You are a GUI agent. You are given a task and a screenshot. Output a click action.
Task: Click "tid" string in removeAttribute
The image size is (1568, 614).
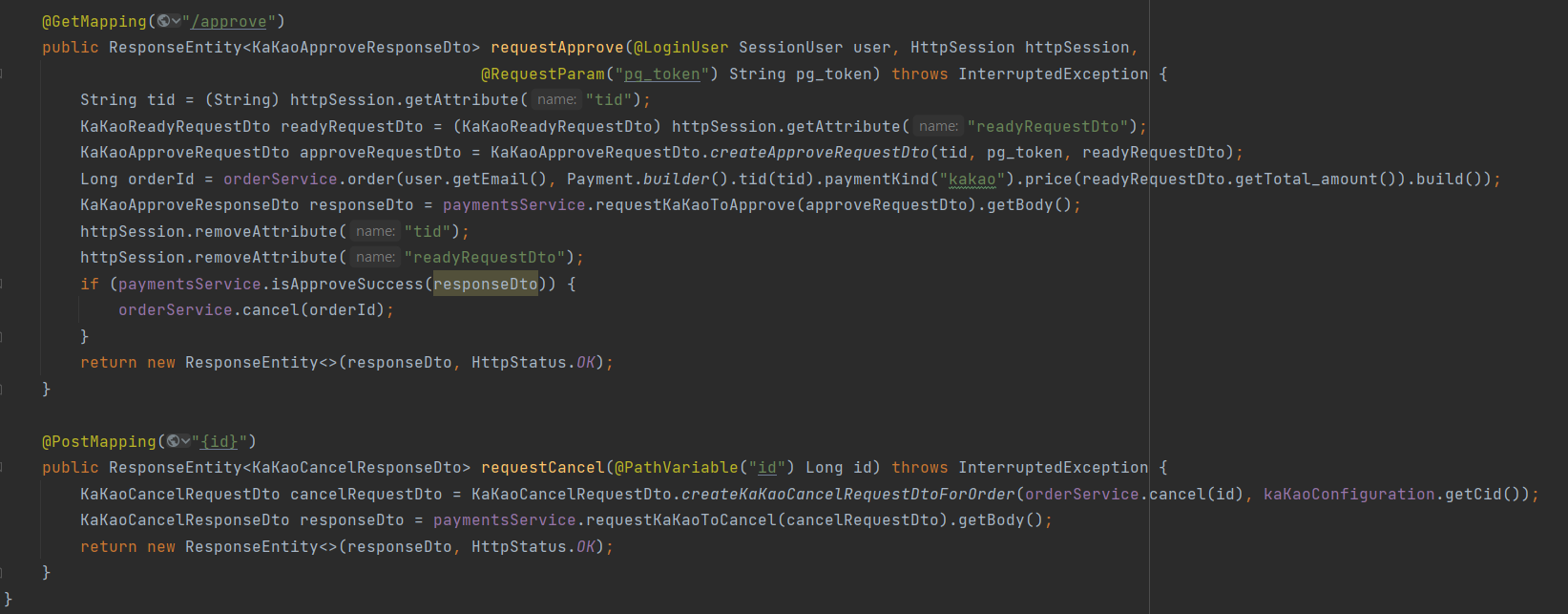pos(429,231)
